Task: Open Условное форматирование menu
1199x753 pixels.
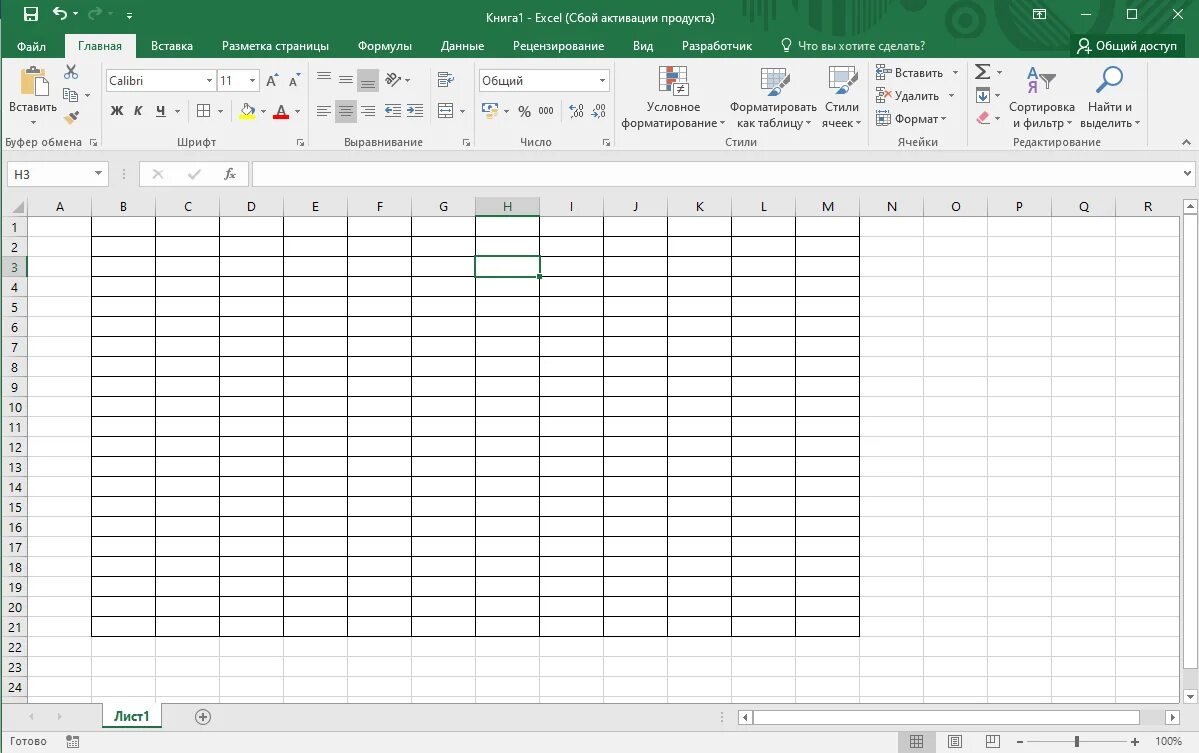Action: [673, 98]
